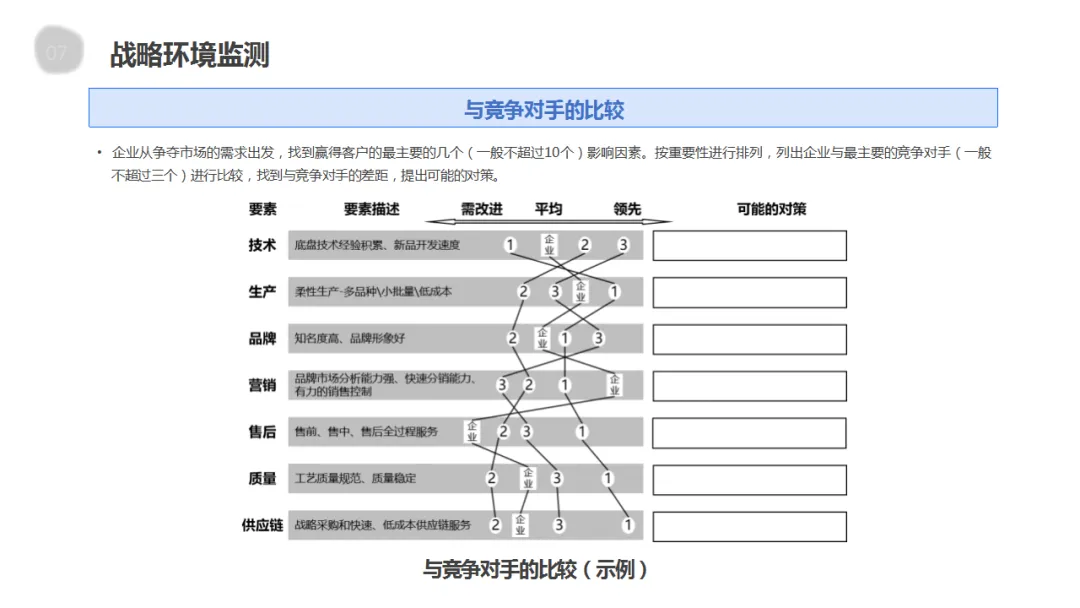Click competitor circle 3 in 技术 row
The image size is (1080, 608).
623,245
